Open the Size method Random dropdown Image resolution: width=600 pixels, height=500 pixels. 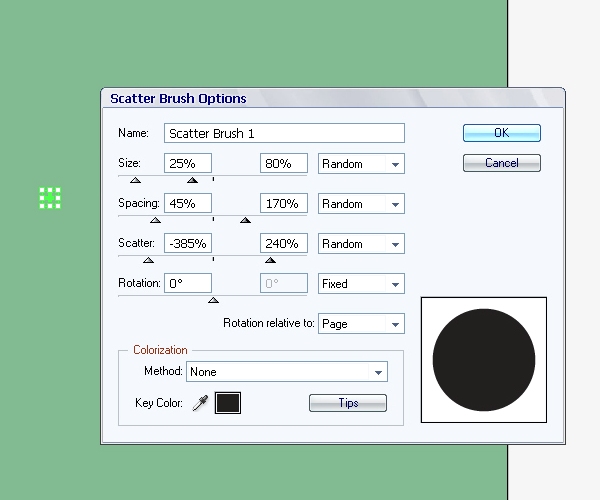tap(361, 164)
